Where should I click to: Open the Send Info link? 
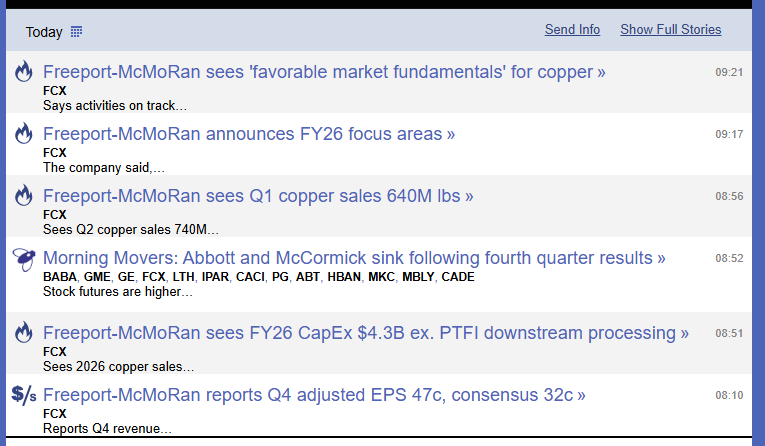coord(572,30)
